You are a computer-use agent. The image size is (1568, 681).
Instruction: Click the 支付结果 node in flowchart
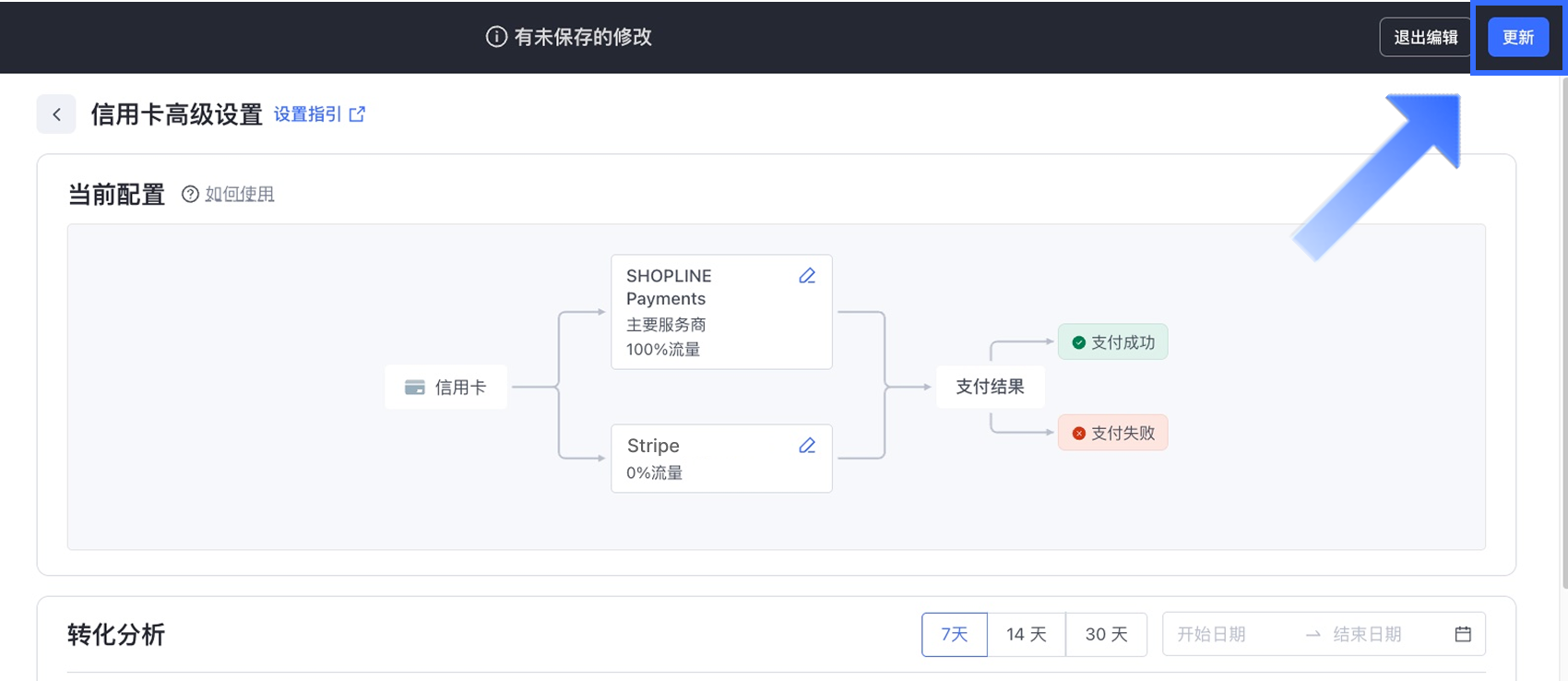pyautogui.click(x=990, y=387)
